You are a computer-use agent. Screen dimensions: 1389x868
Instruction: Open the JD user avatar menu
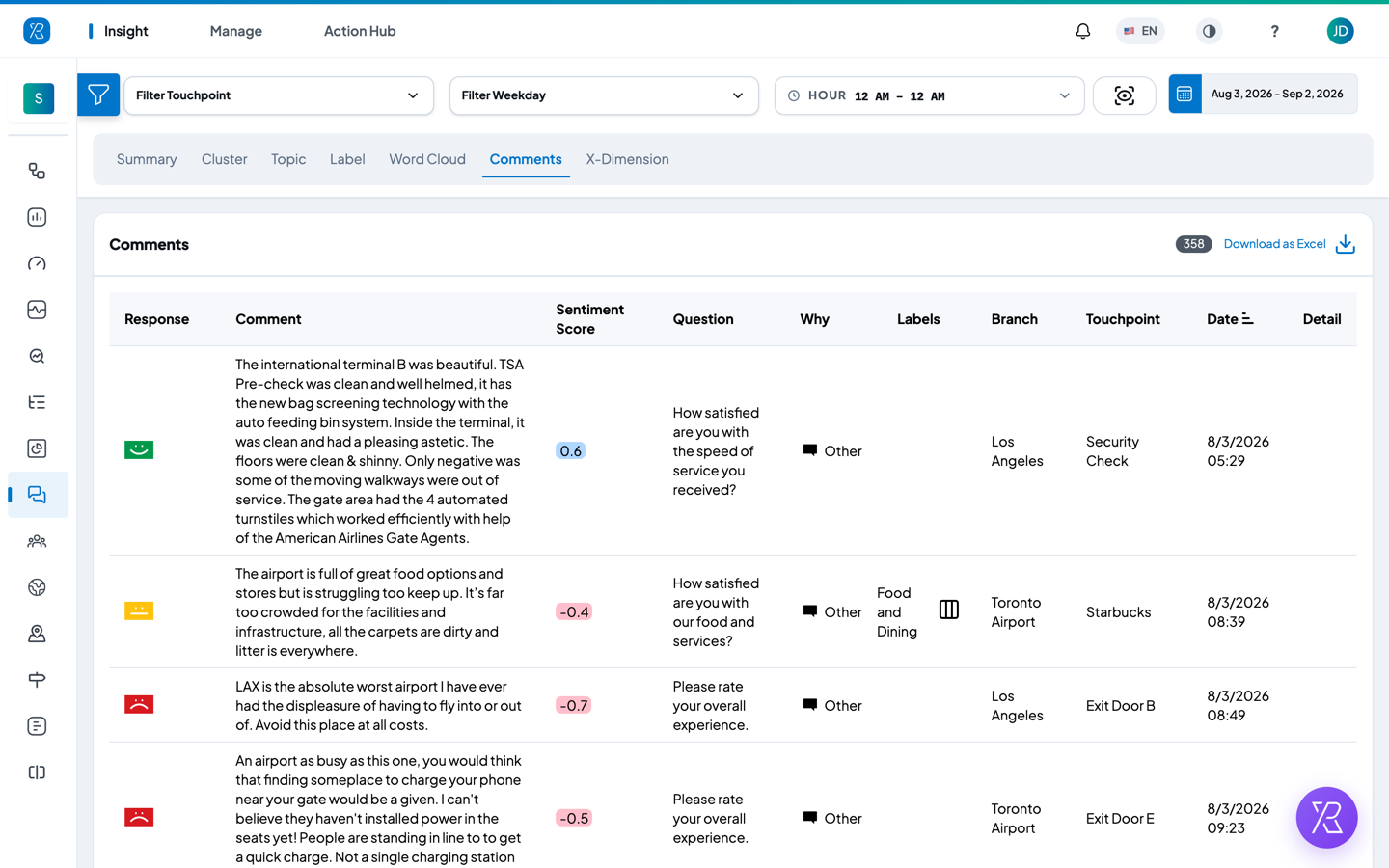pyautogui.click(x=1340, y=31)
